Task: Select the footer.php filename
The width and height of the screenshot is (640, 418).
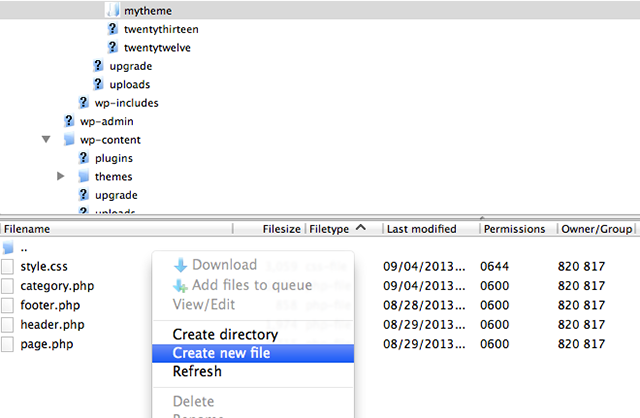Action: (50, 305)
